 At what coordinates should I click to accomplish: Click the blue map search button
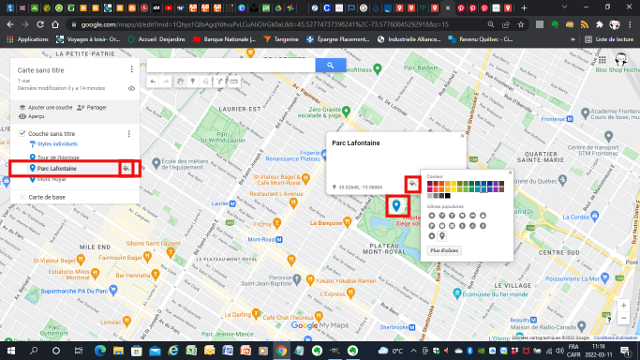[331, 65]
